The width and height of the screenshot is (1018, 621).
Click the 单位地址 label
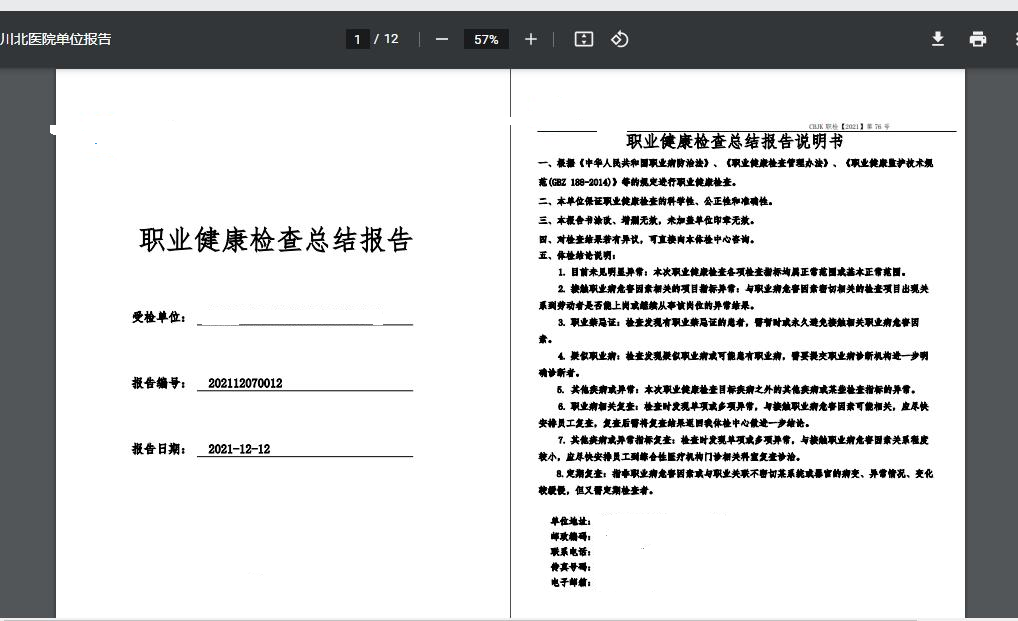[570, 521]
